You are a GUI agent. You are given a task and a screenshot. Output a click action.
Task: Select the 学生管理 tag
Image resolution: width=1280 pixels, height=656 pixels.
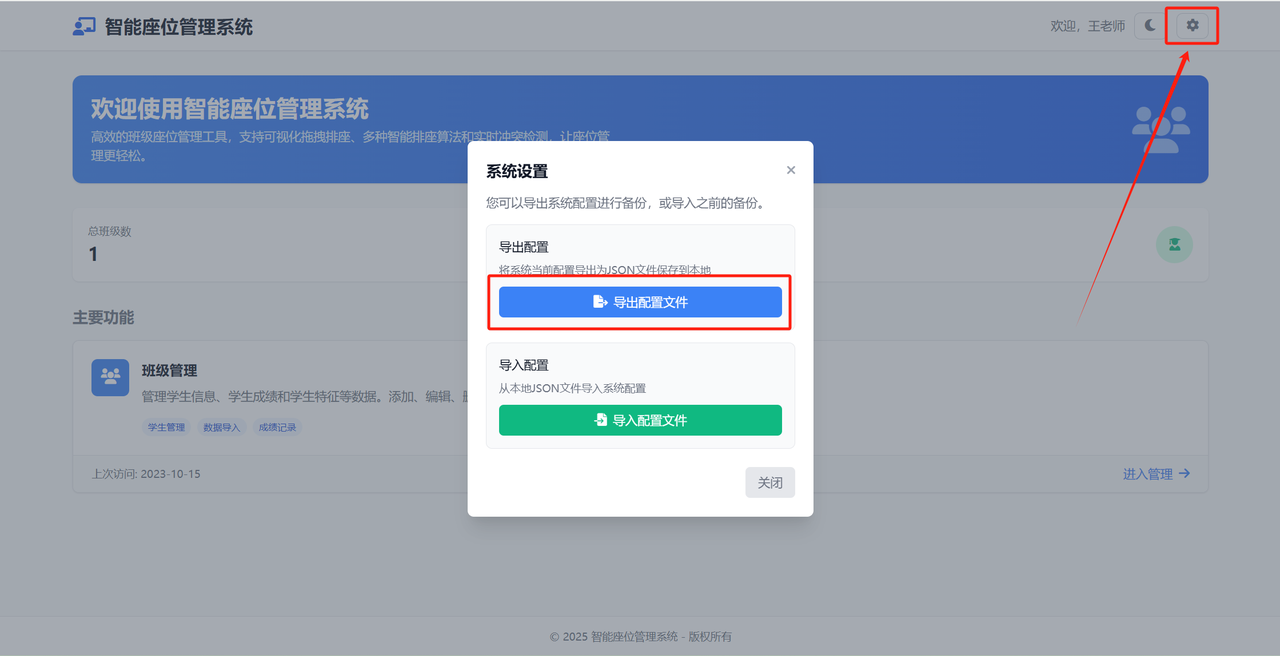pos(165,427)
